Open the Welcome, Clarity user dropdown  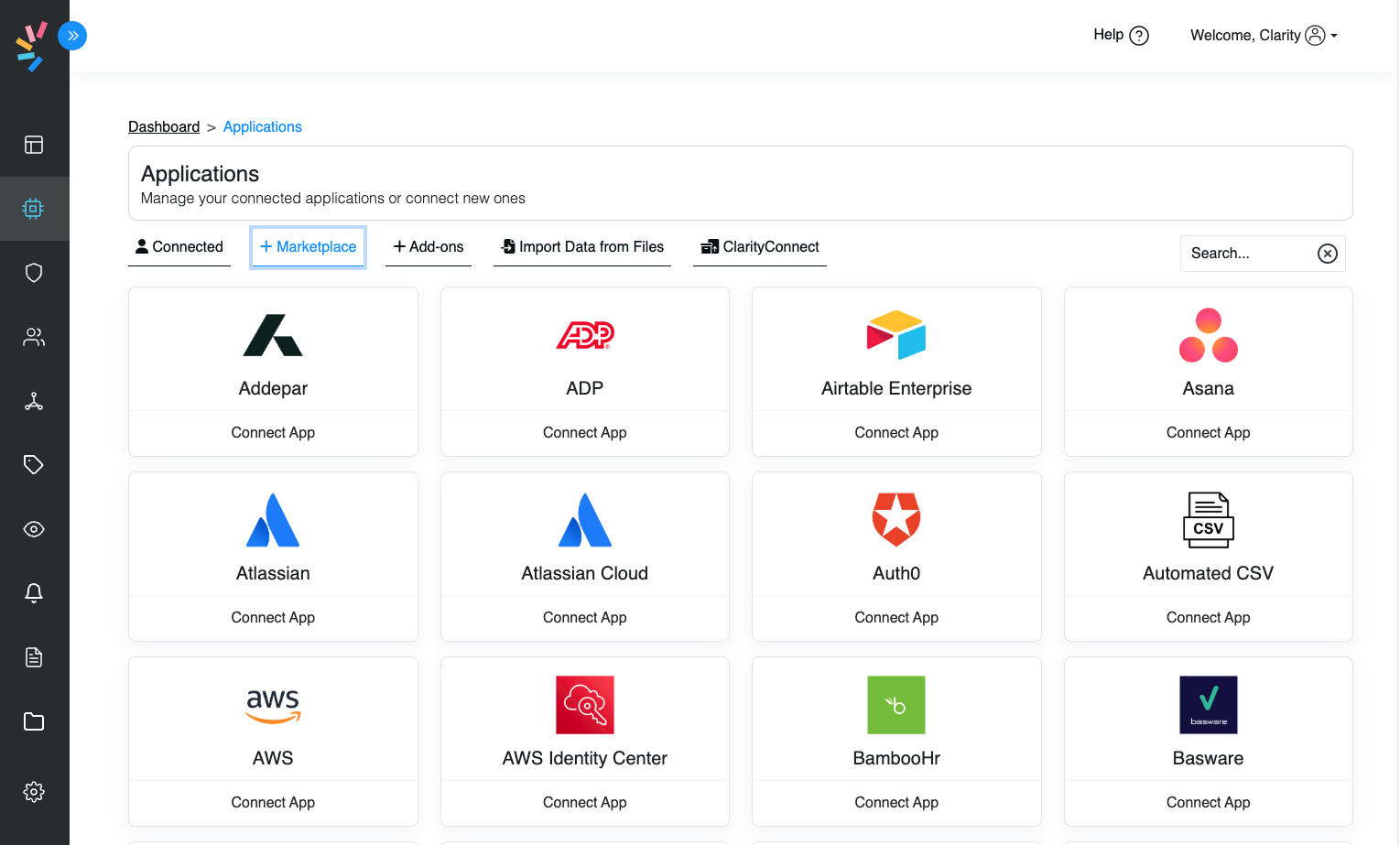pyautogui.click(x=1264, y=35)
